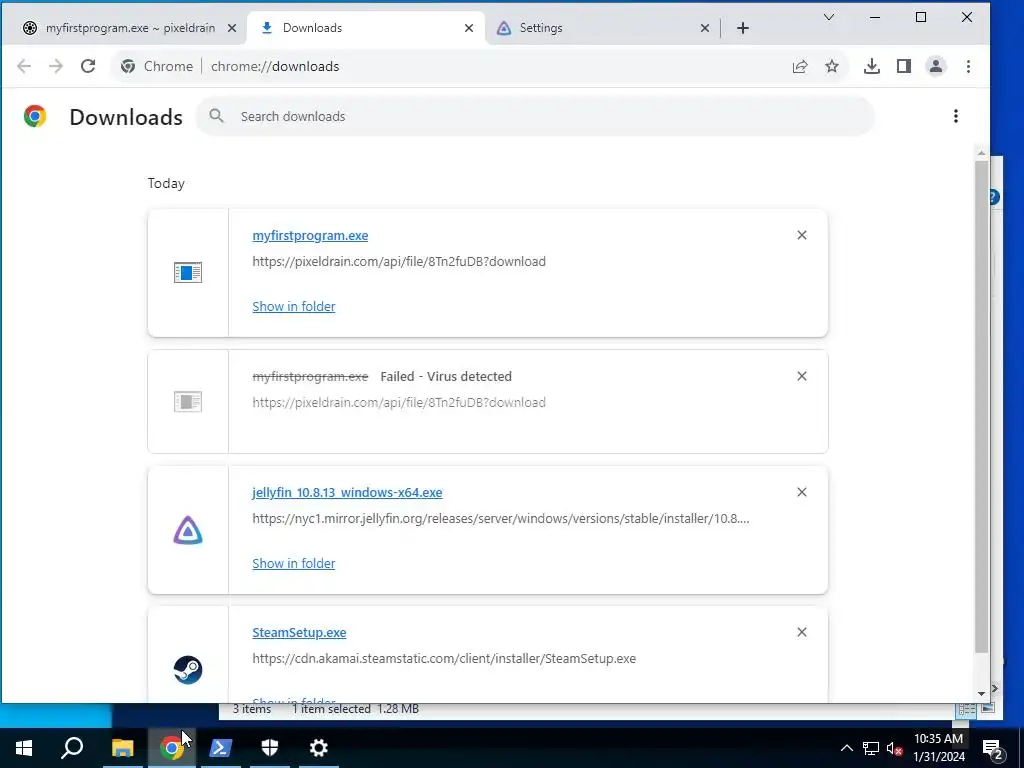The height and width of the screenshot is (768, 1024).
Task: Remove the first myfirstprogram.exe entry from the list
Action: click(802, 235)
